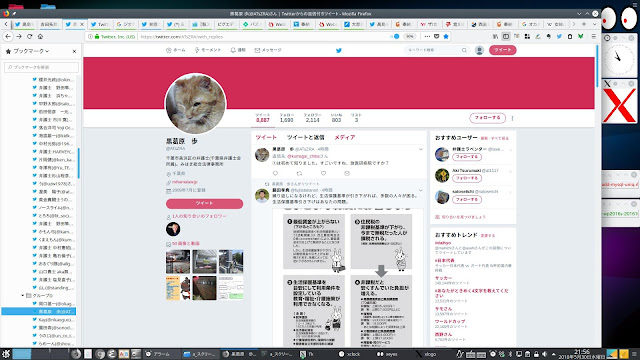Open Moments (モーメント) nav item
Screen dimensions: 640x360
coord(208,50)
